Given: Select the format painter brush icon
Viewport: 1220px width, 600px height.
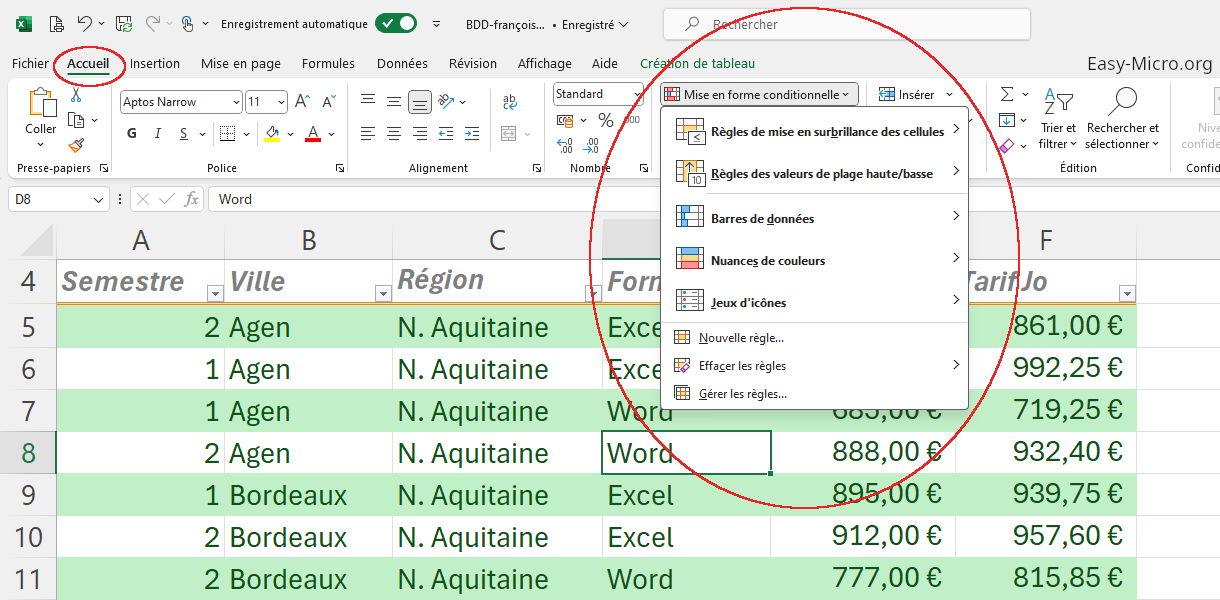Looking at the screenshot, I should click(x=76, y=146).
